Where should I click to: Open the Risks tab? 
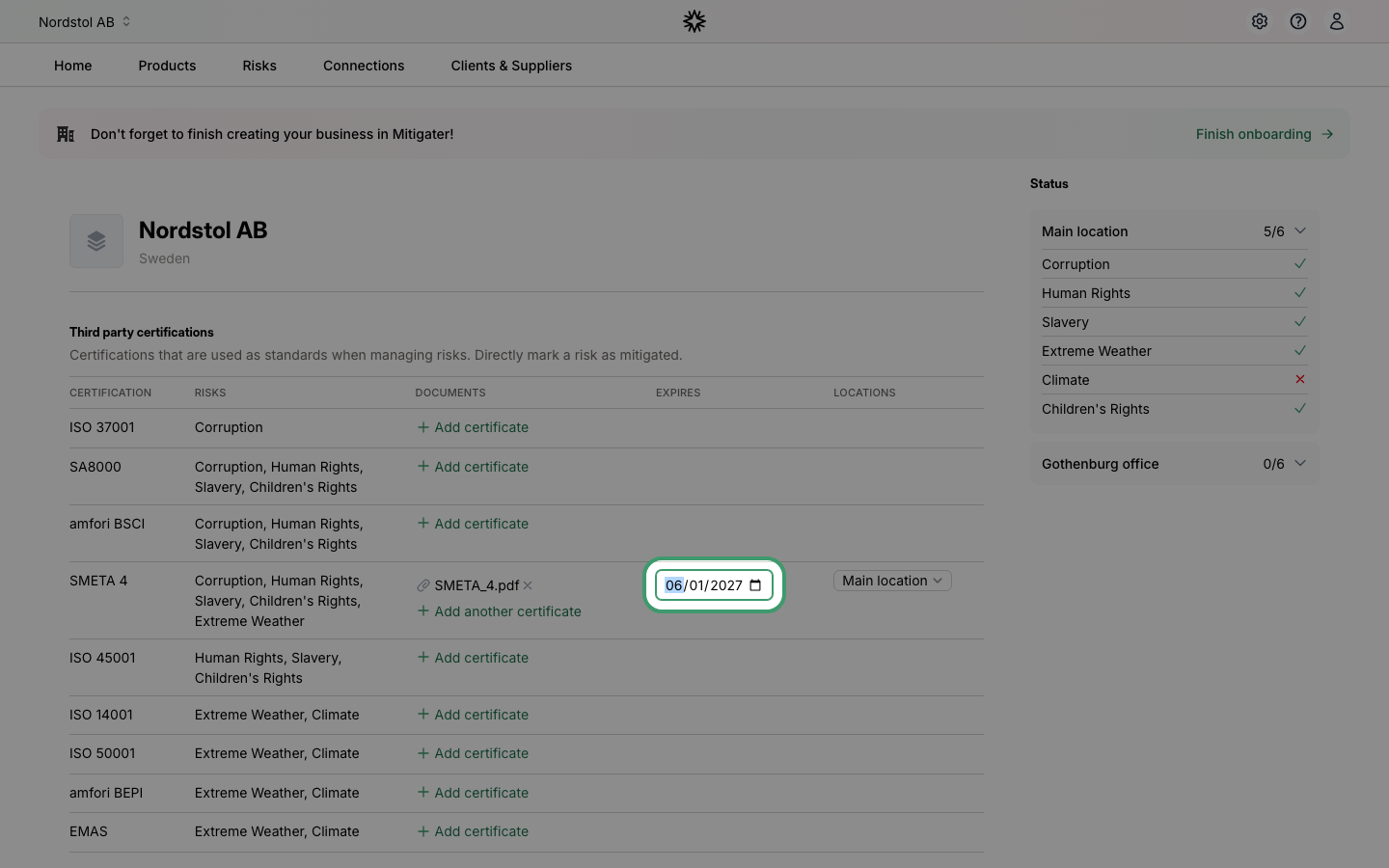259,66
